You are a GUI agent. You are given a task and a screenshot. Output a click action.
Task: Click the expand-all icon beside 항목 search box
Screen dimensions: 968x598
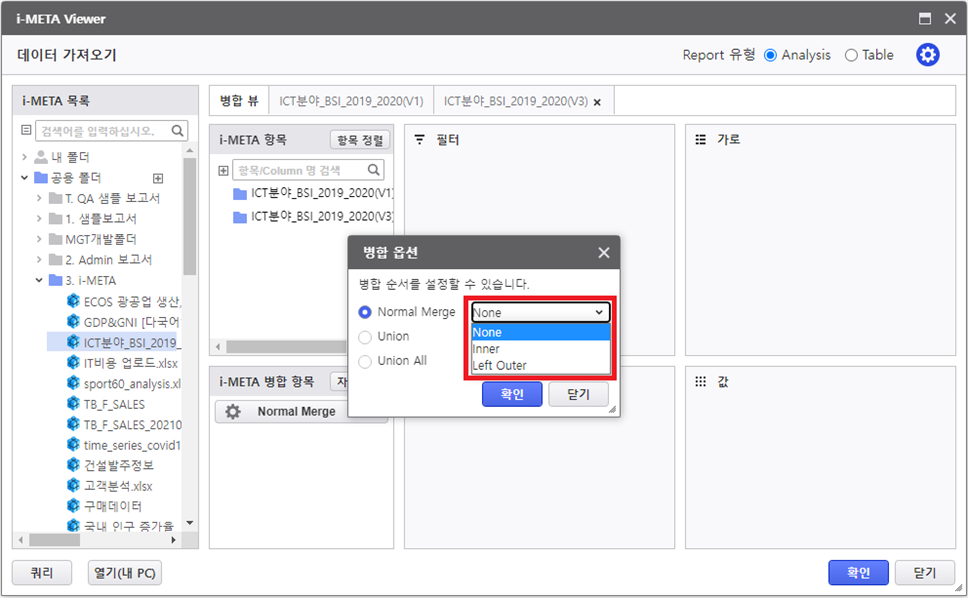coord(223,171)
